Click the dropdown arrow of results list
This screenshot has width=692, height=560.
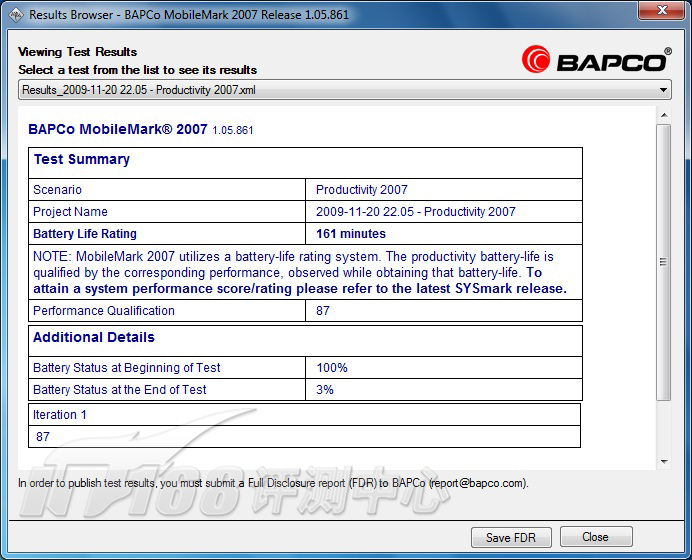point(663,90)
